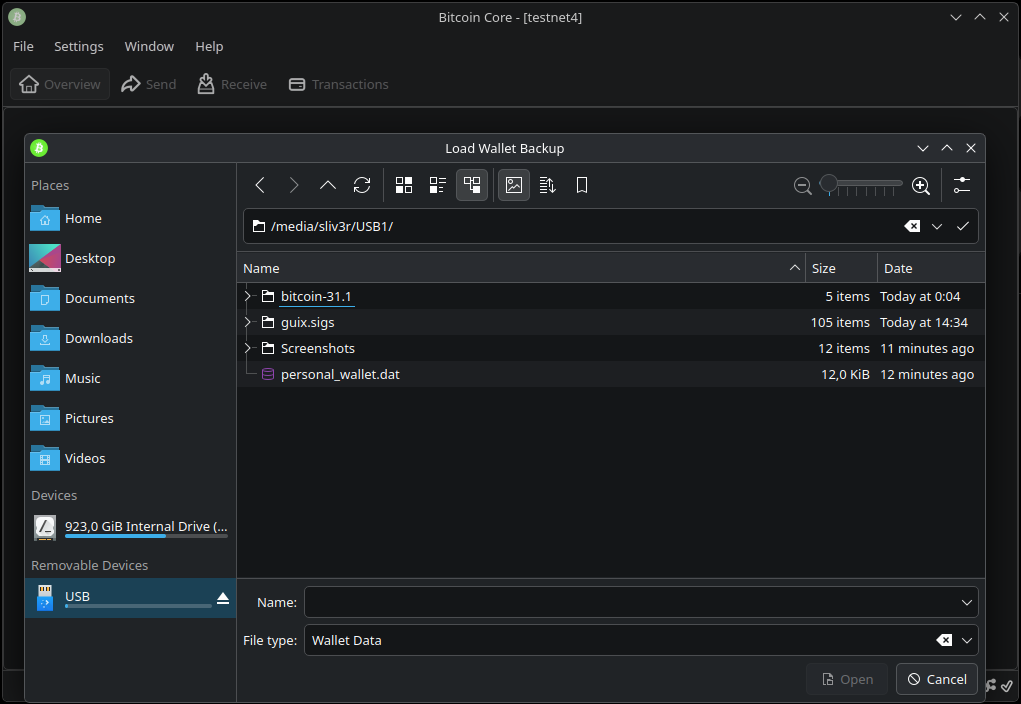Expand the bitcoin-31.1 folder
This screenshot has width=1021, height=704.
pos(247,296)
